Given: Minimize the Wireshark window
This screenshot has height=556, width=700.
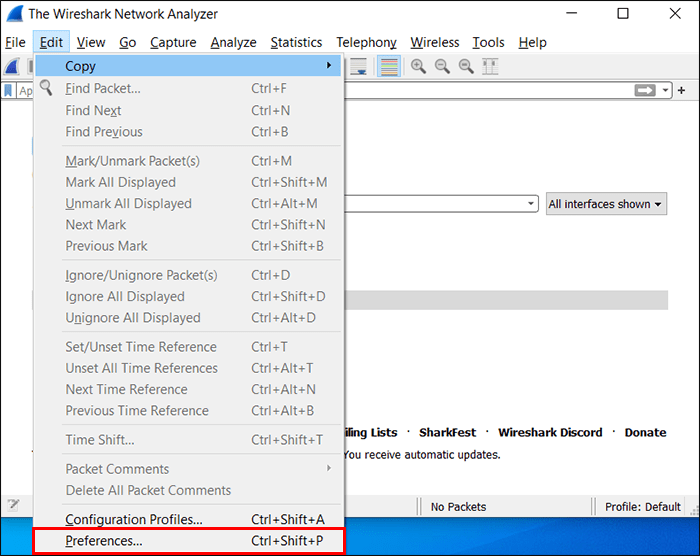Looking at the screenshot, I should pos(571,14).
